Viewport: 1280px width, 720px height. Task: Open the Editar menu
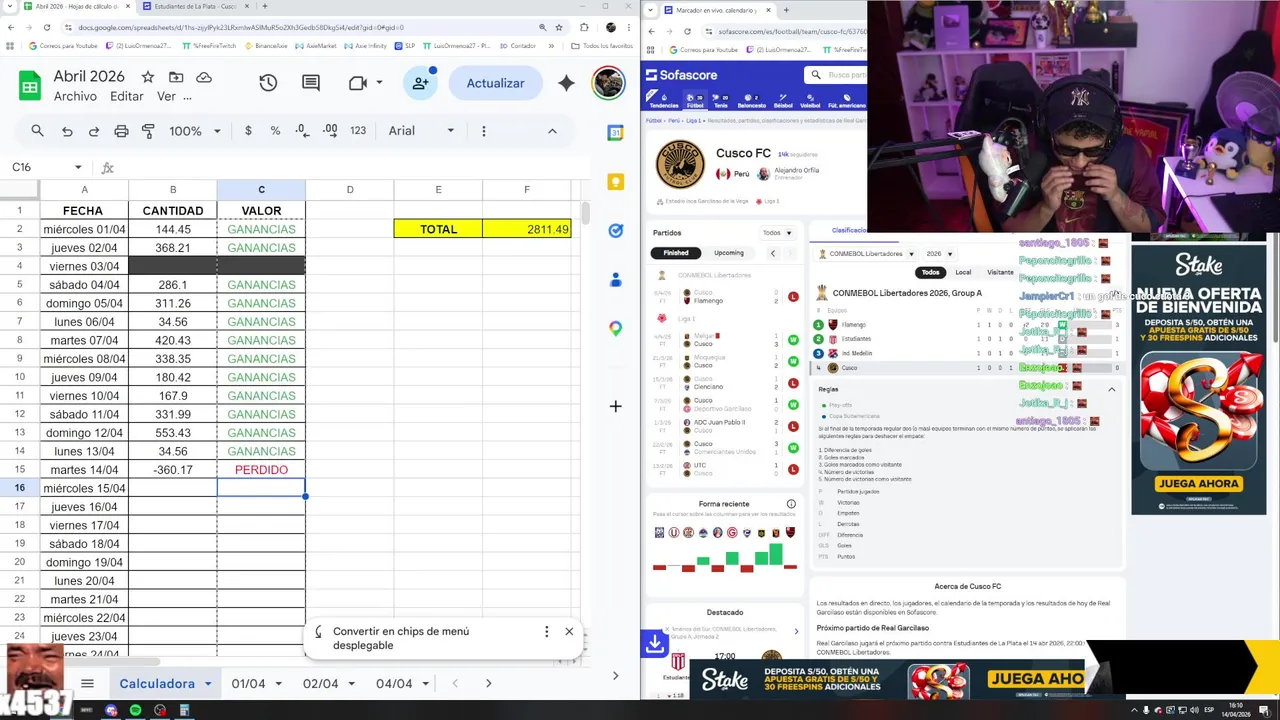pyautogui.click(x=127, y=97)
